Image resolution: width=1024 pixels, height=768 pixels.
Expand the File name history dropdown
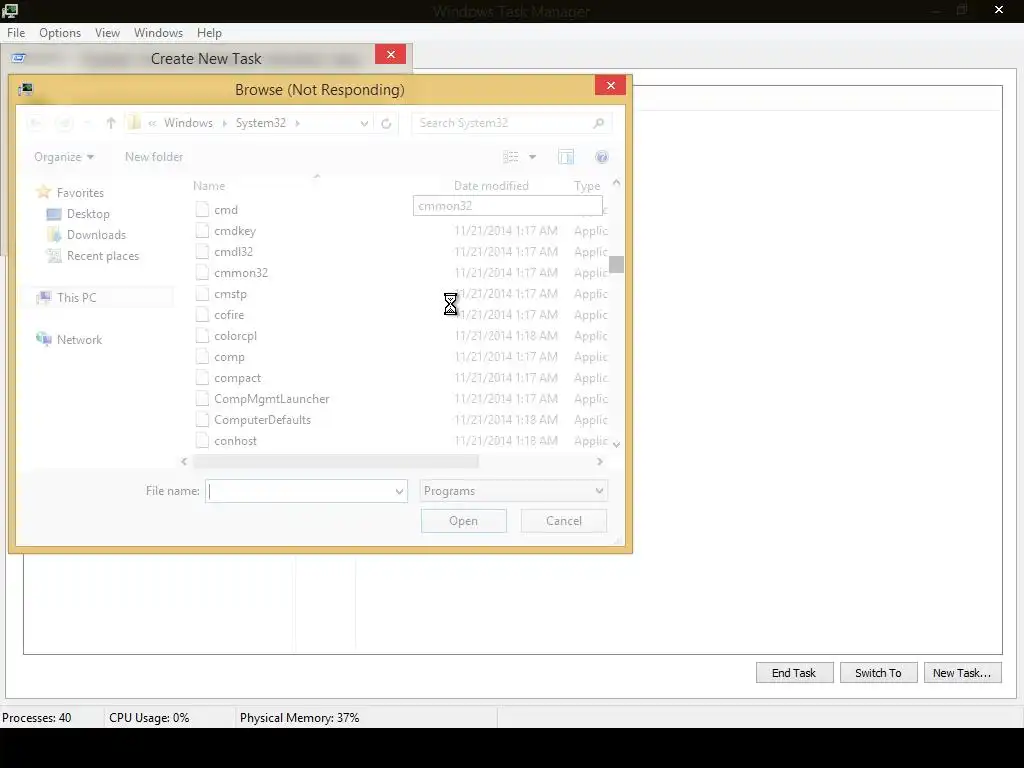tap(399, 491)
